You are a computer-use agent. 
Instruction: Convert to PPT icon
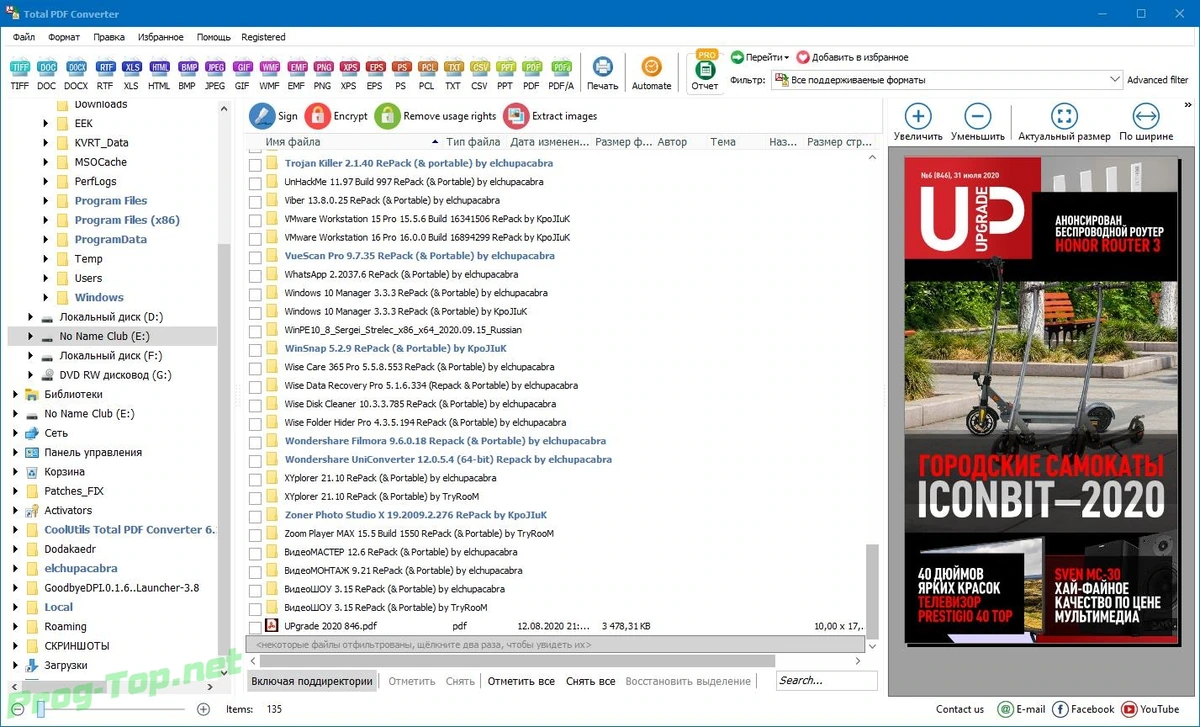(506, 69)
